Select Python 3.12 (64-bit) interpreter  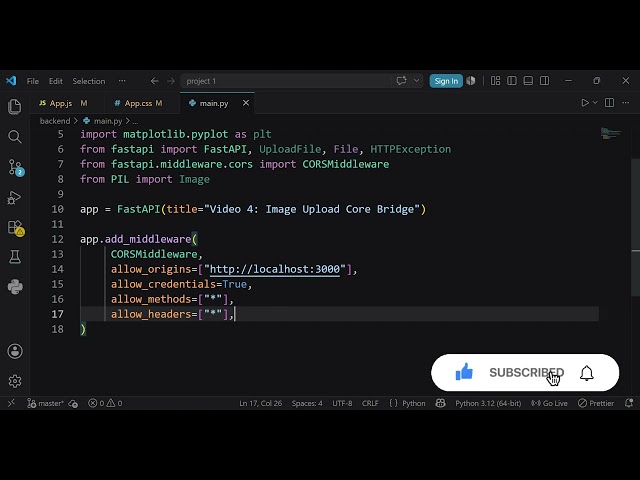coord(488,403)
